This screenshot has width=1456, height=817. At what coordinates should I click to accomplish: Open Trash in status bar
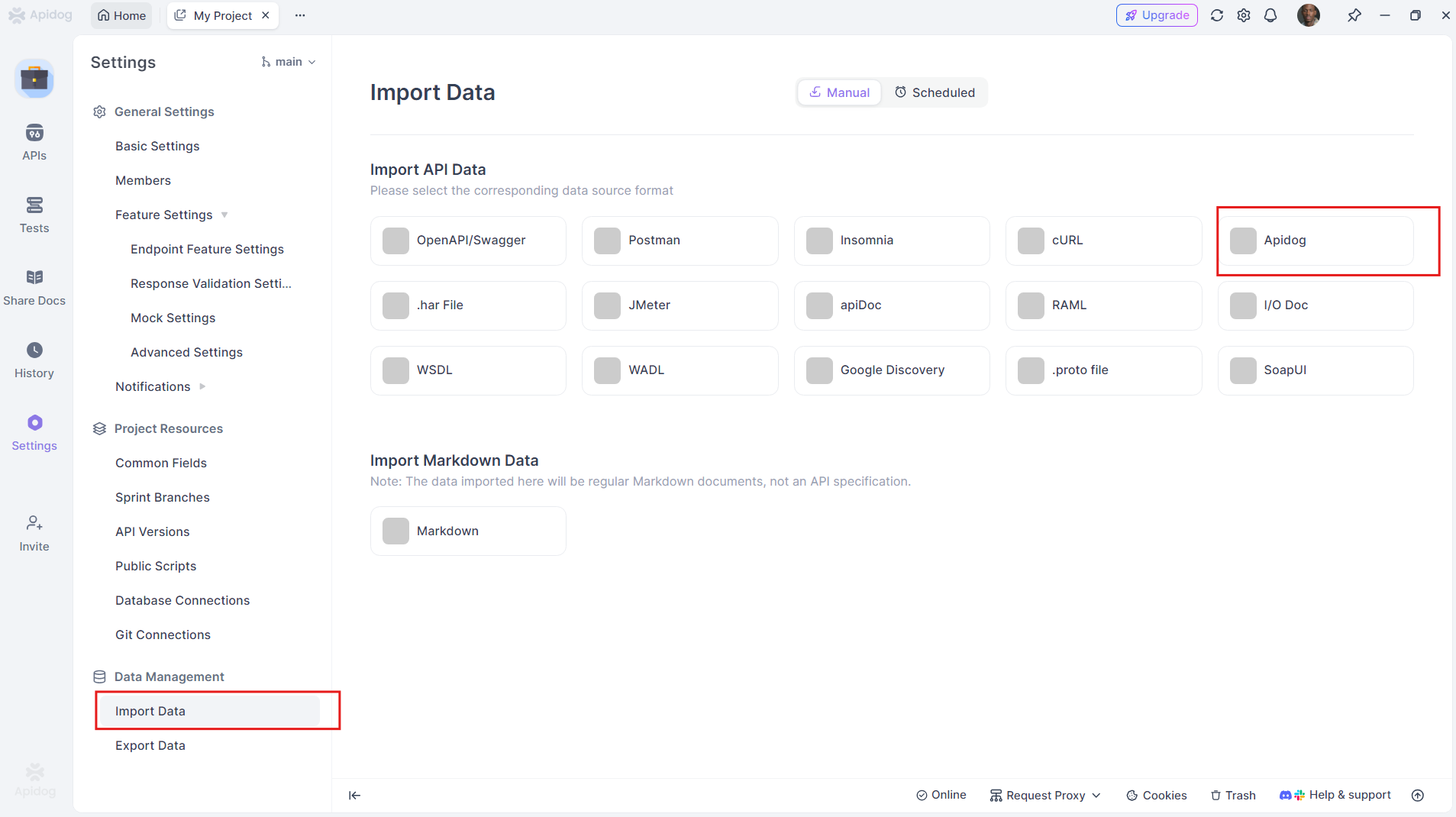1233,795
